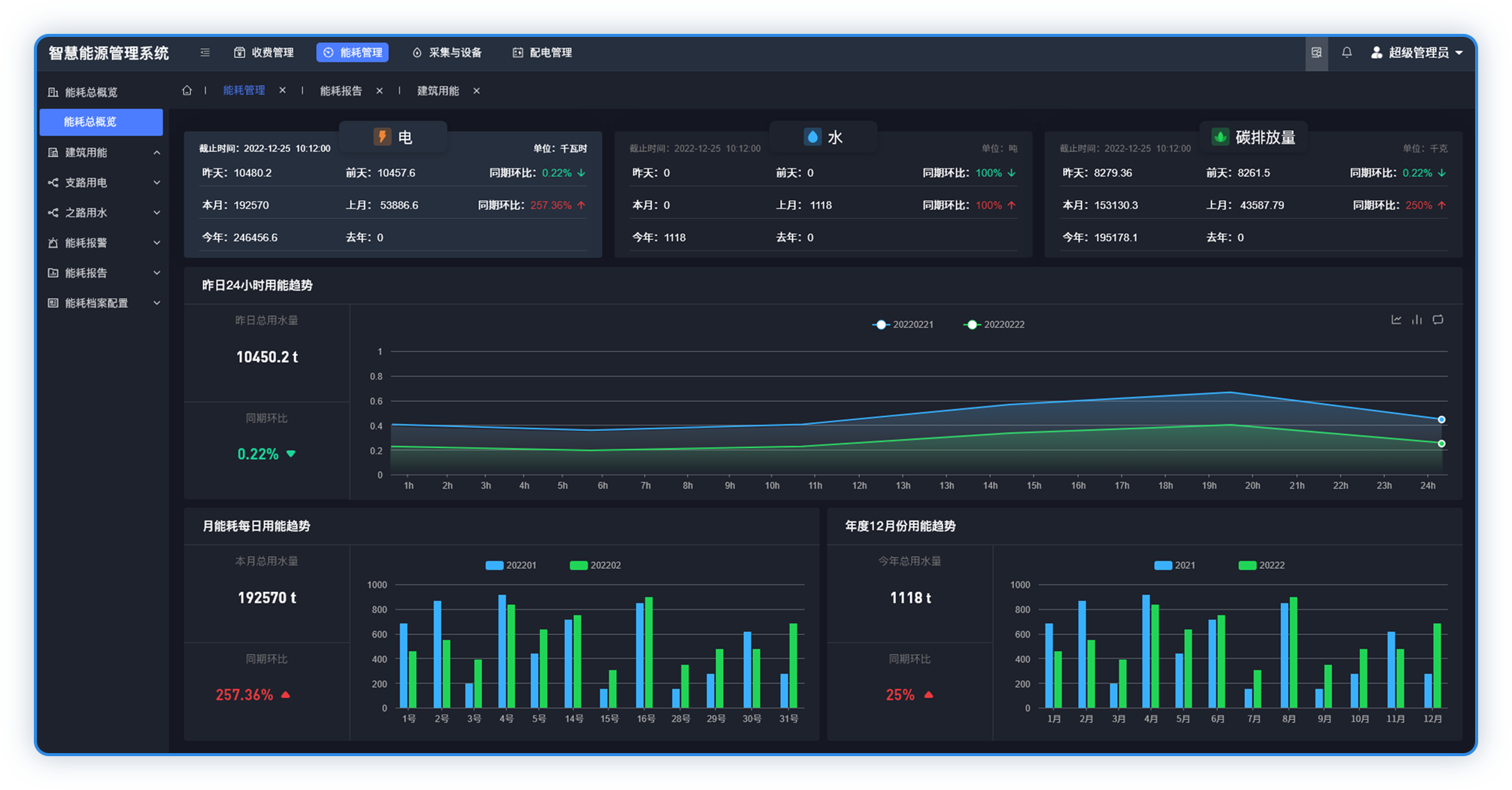Click the home icon in the tab bar
Image resolution: width=1512 pixels, height=790 pixels.
tap(187, 90)
